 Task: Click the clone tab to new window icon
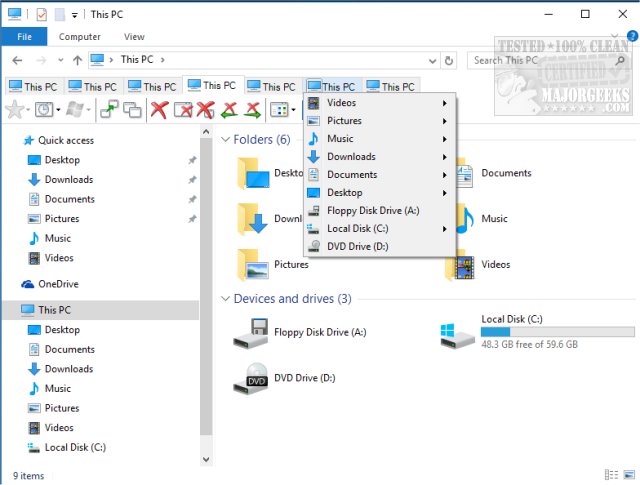(x=109, y=109)
